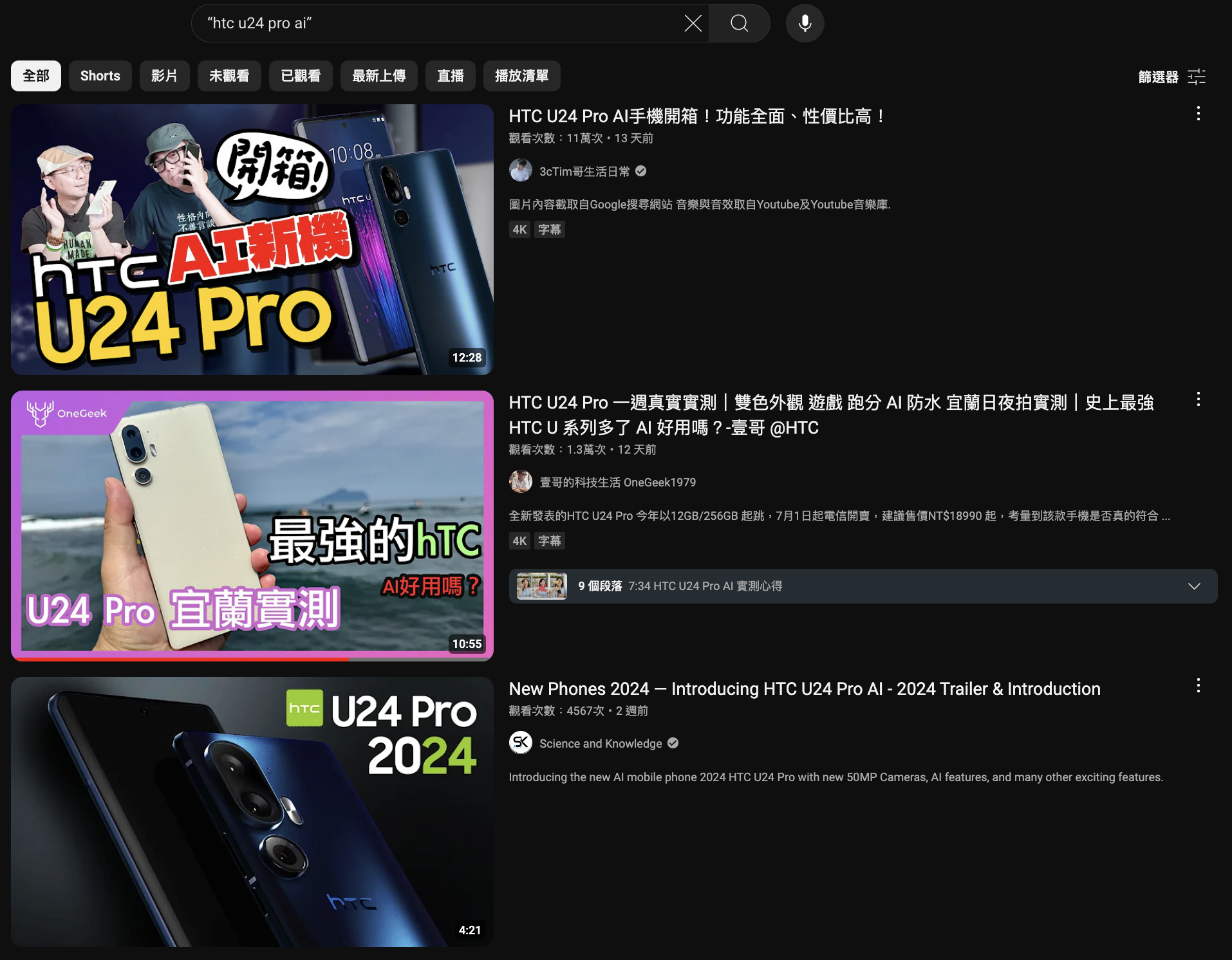Screen dimensions: 1232x960
Task: Click the magnifier search button
Action: coord(740,24)
